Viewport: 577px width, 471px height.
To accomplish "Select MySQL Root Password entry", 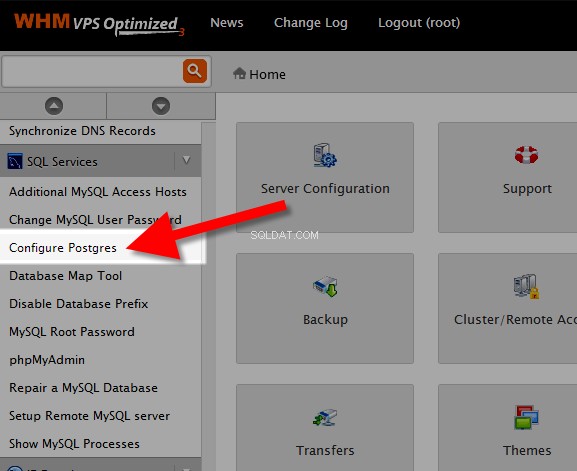I will [72, 332].
